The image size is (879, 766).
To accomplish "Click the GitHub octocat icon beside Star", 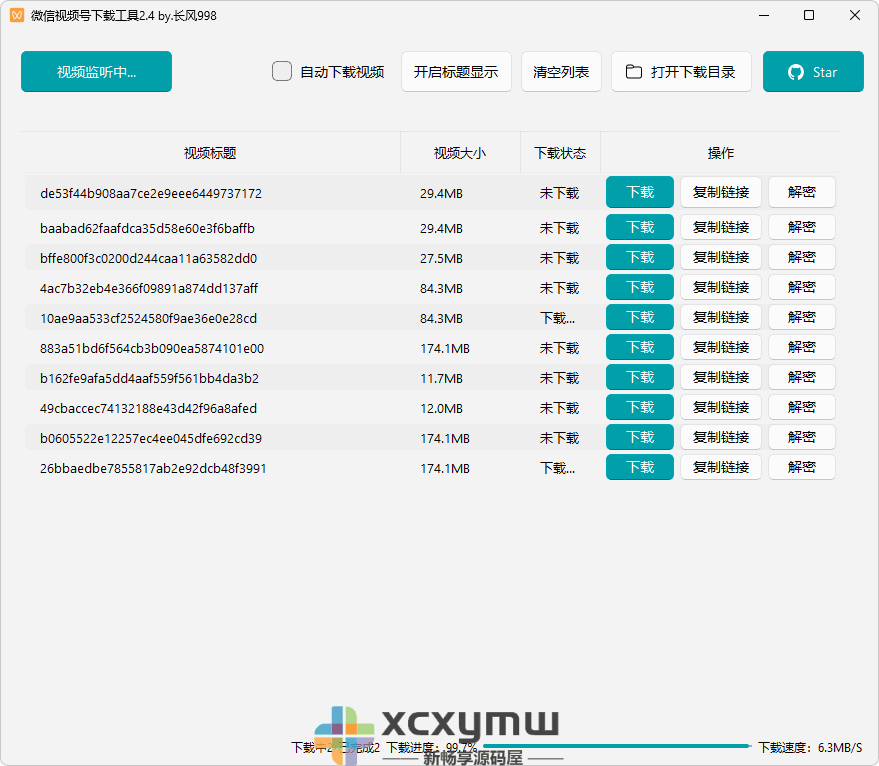I will click(x=795, y=71).
